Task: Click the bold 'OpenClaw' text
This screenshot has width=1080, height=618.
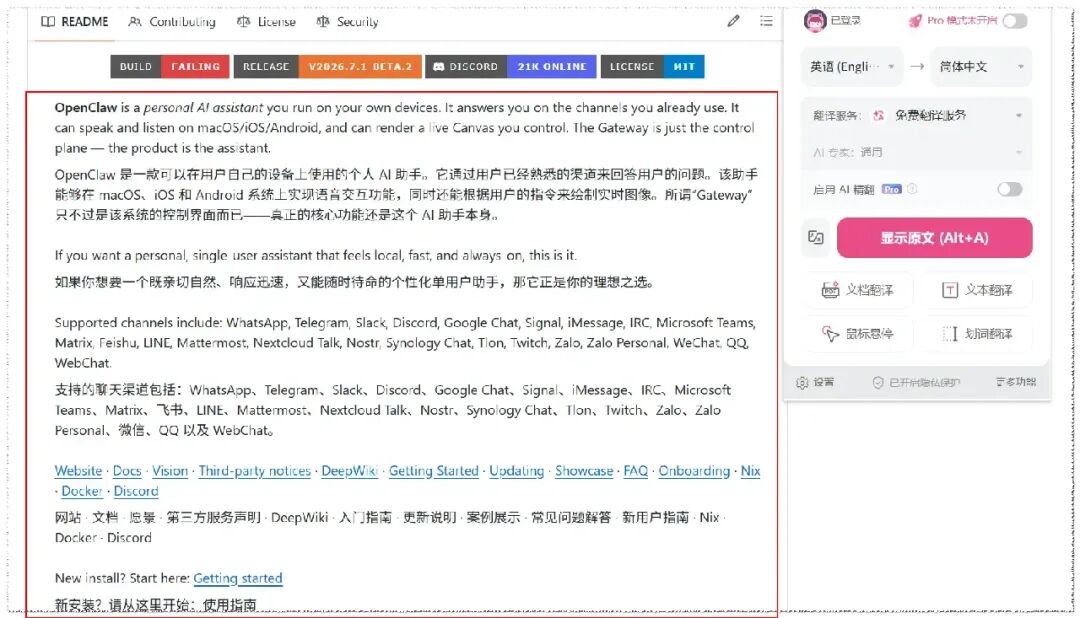Action: coord(85,107)
